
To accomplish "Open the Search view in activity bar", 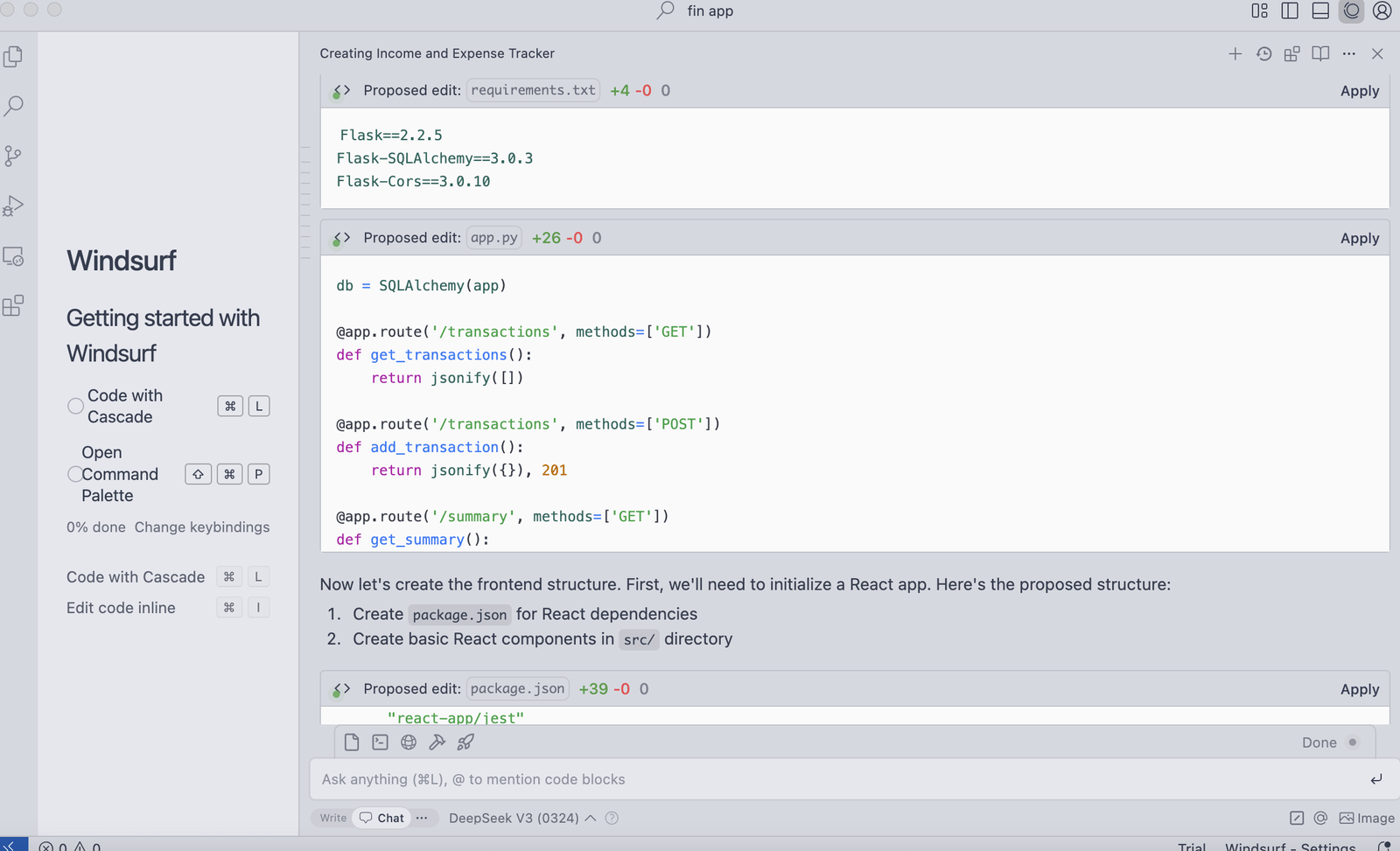I will (13, 106).
